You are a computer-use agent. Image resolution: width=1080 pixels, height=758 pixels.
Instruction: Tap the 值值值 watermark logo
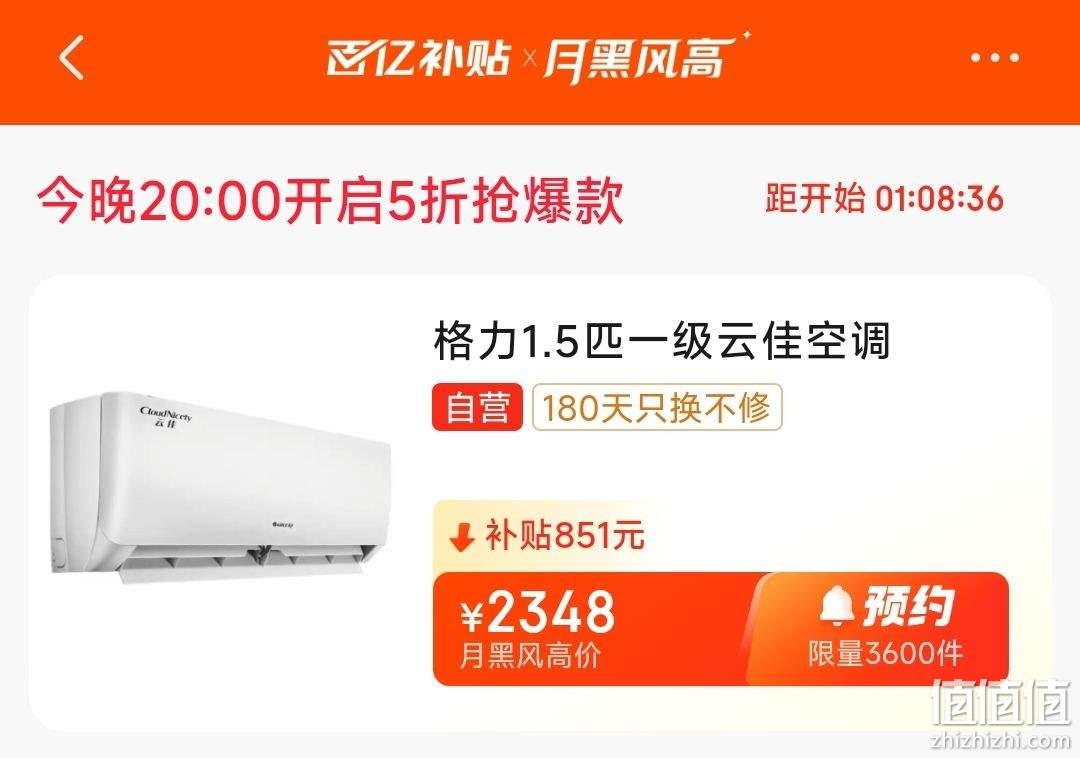[x=1001, y=704]
